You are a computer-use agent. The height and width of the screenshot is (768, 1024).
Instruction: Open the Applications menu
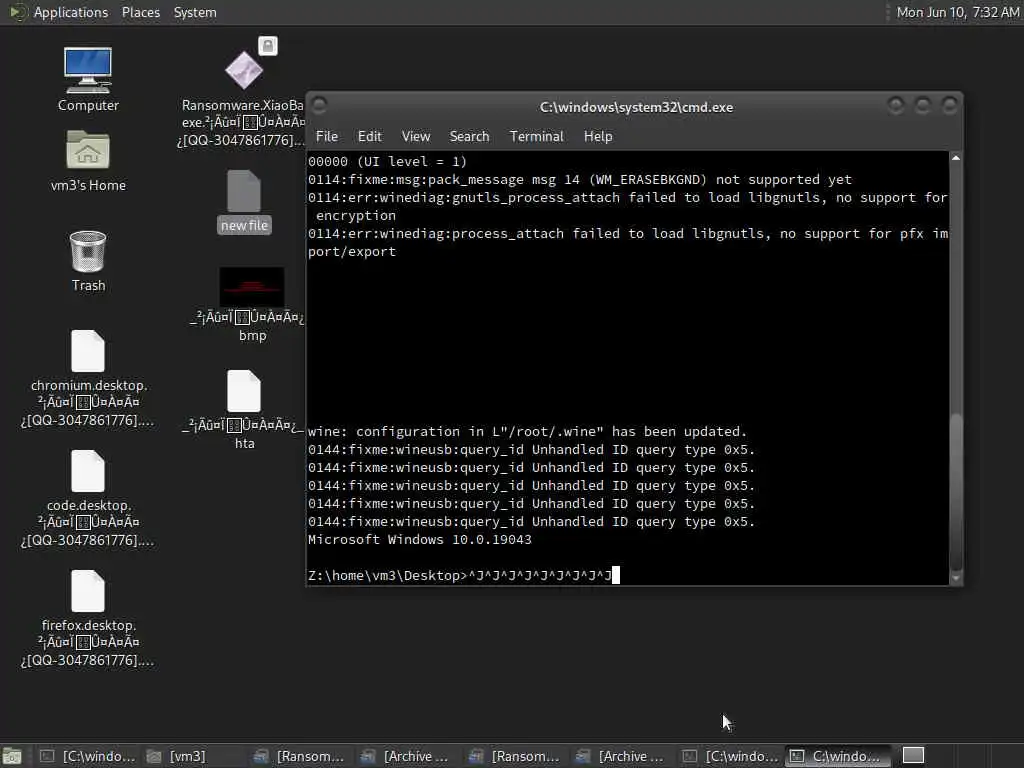coord(71,12)
